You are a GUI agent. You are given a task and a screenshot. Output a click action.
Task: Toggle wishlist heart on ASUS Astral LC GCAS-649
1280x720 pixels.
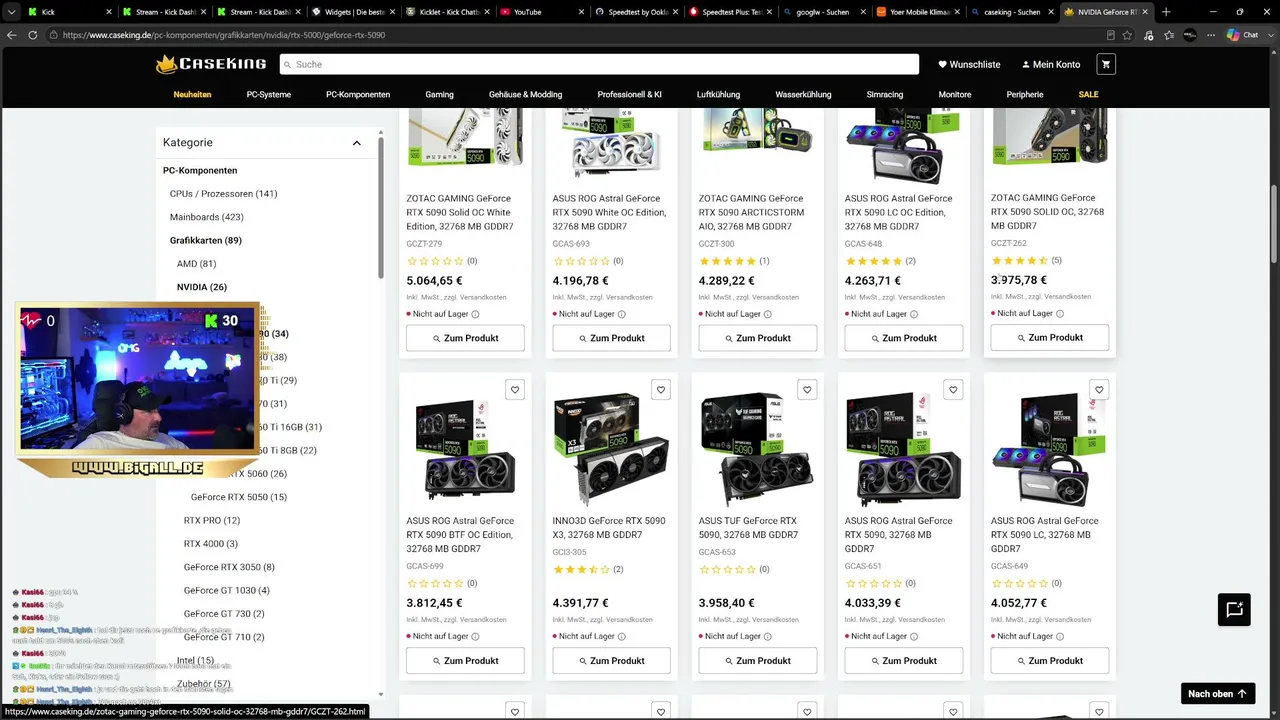tap(1099, 390)
